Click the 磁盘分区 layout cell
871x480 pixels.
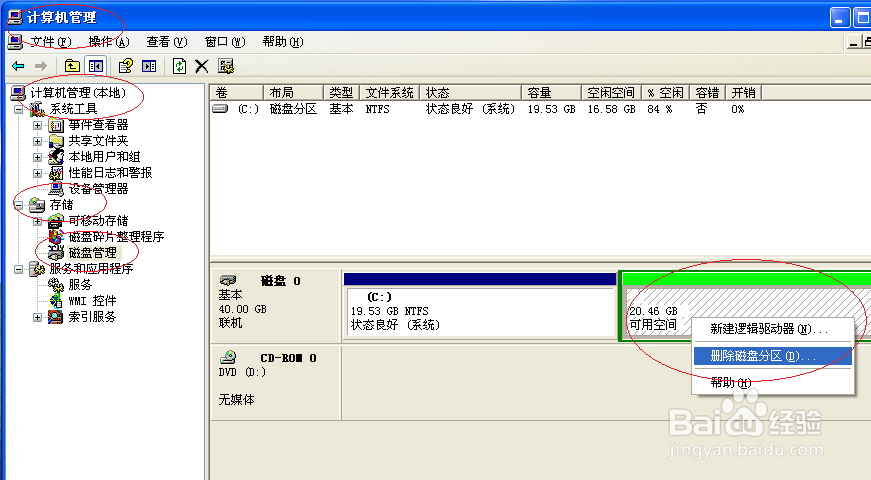(293, 109)
